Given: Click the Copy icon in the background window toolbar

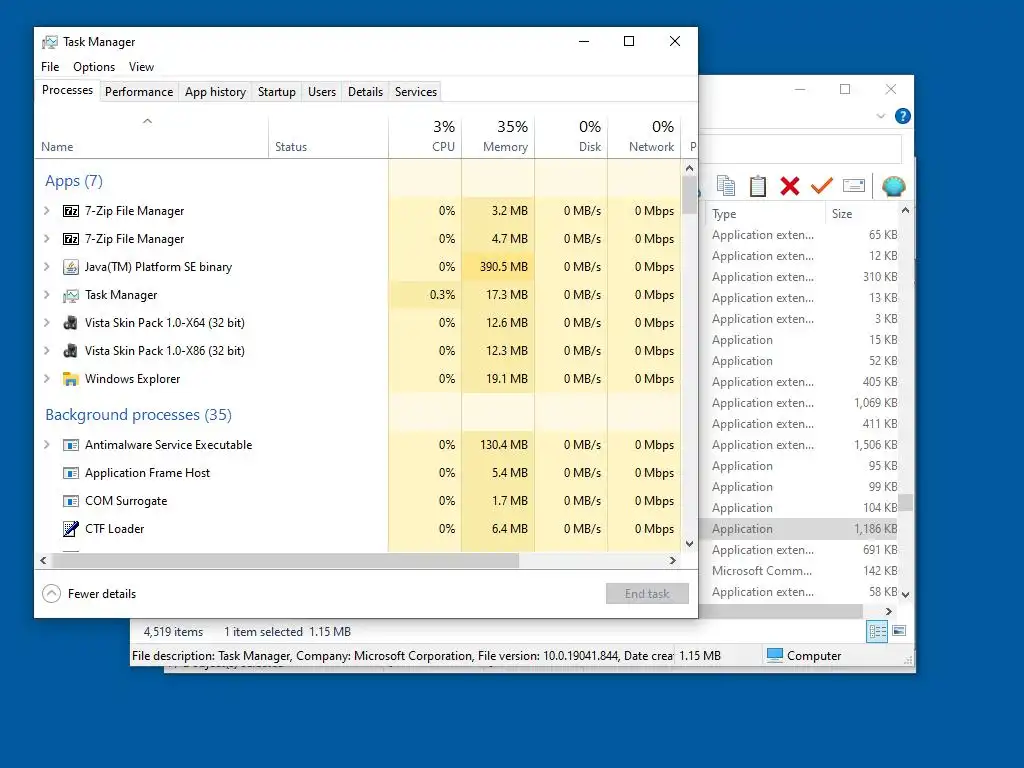Looking at the screenshot, I should 726,186.
